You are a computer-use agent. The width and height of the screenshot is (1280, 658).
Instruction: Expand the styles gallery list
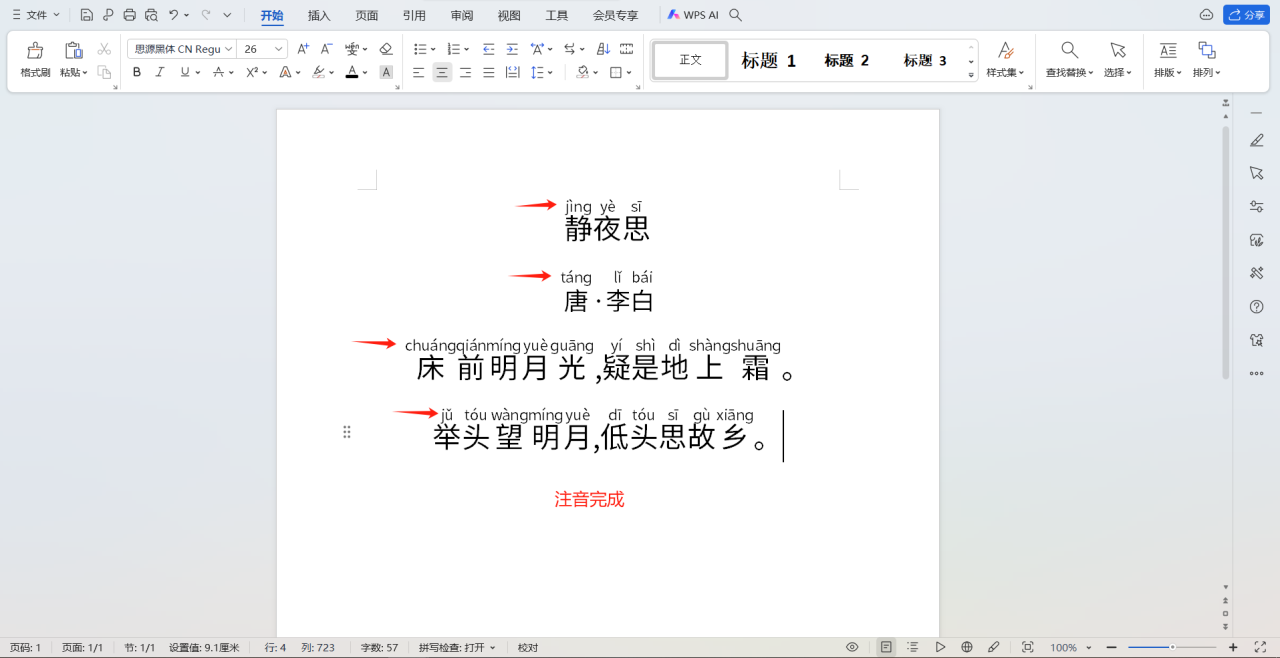[x=970, y=75]
